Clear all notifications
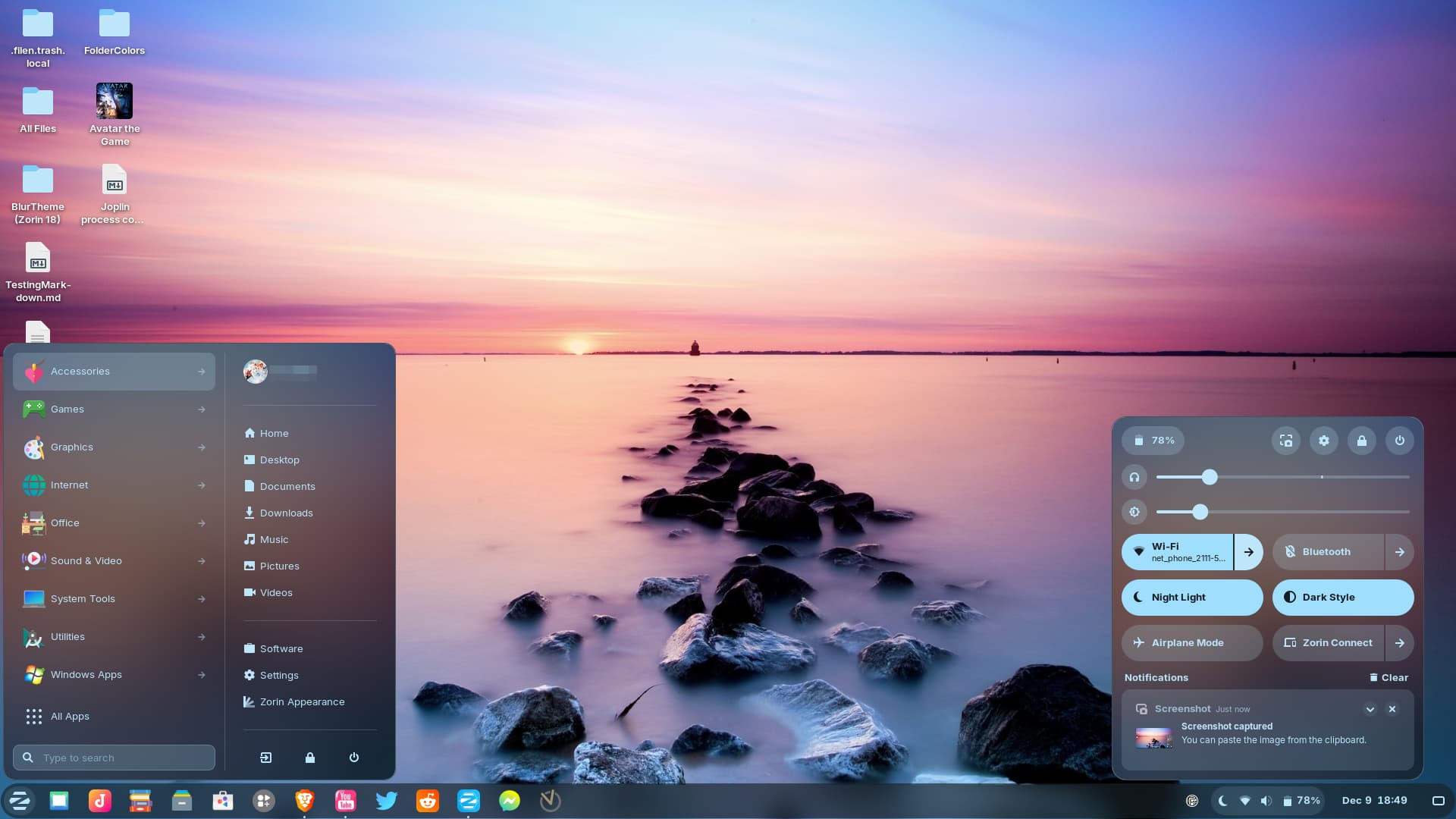 1389,678
